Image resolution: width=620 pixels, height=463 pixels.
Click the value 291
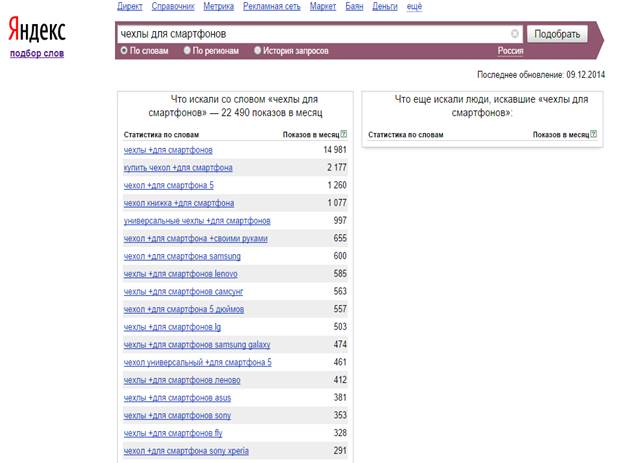[340, 450]
